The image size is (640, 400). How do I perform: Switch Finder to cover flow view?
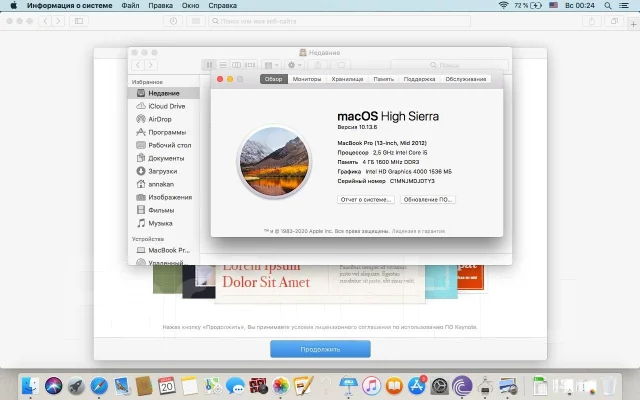pos(250,65)
